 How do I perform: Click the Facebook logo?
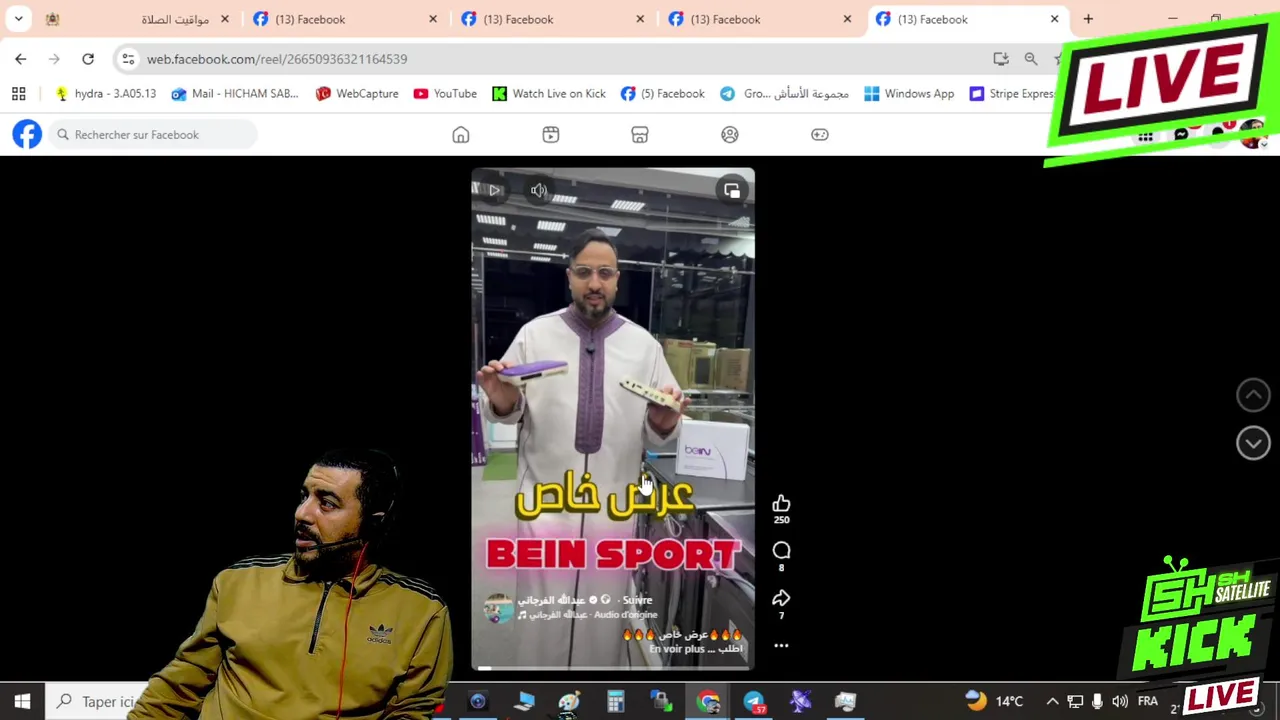pos(27,134)
